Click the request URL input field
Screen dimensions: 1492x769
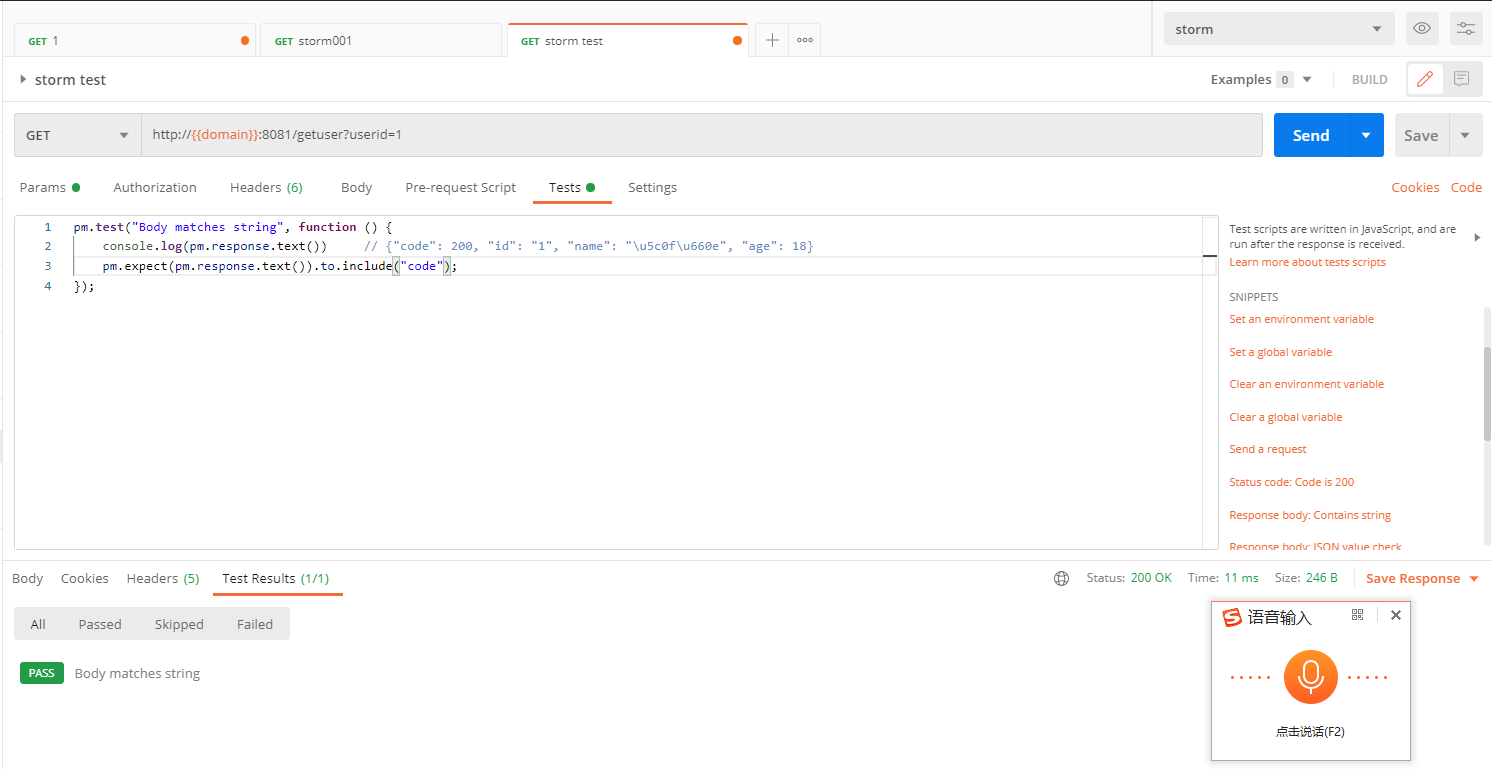pyautogui.click(x=702, y=135)
